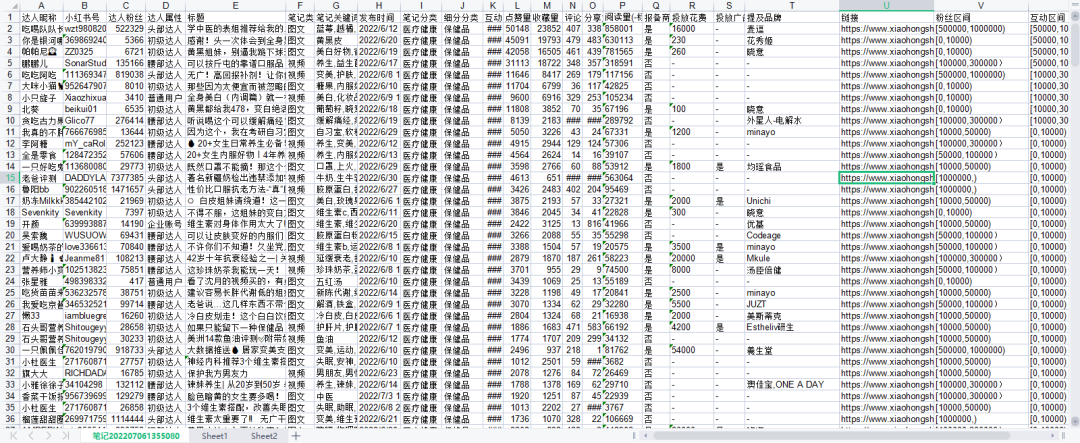This screenshot has width=1080, height=443.
Task: Click fan count cell 7377385
Action: pyautogui.click(x=127, y=178)
